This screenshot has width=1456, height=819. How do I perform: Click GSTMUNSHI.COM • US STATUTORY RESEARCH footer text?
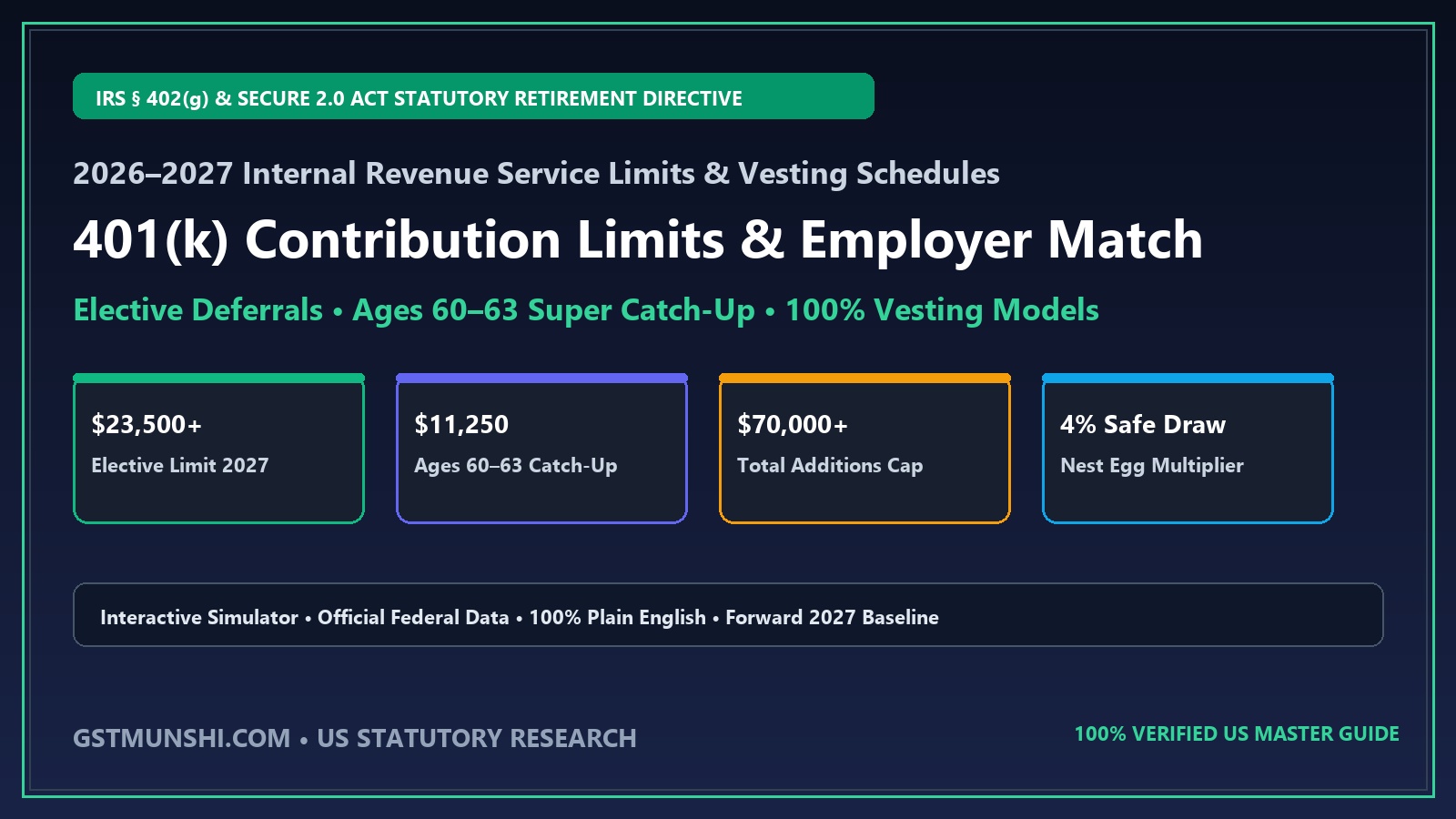coord(355,738)
